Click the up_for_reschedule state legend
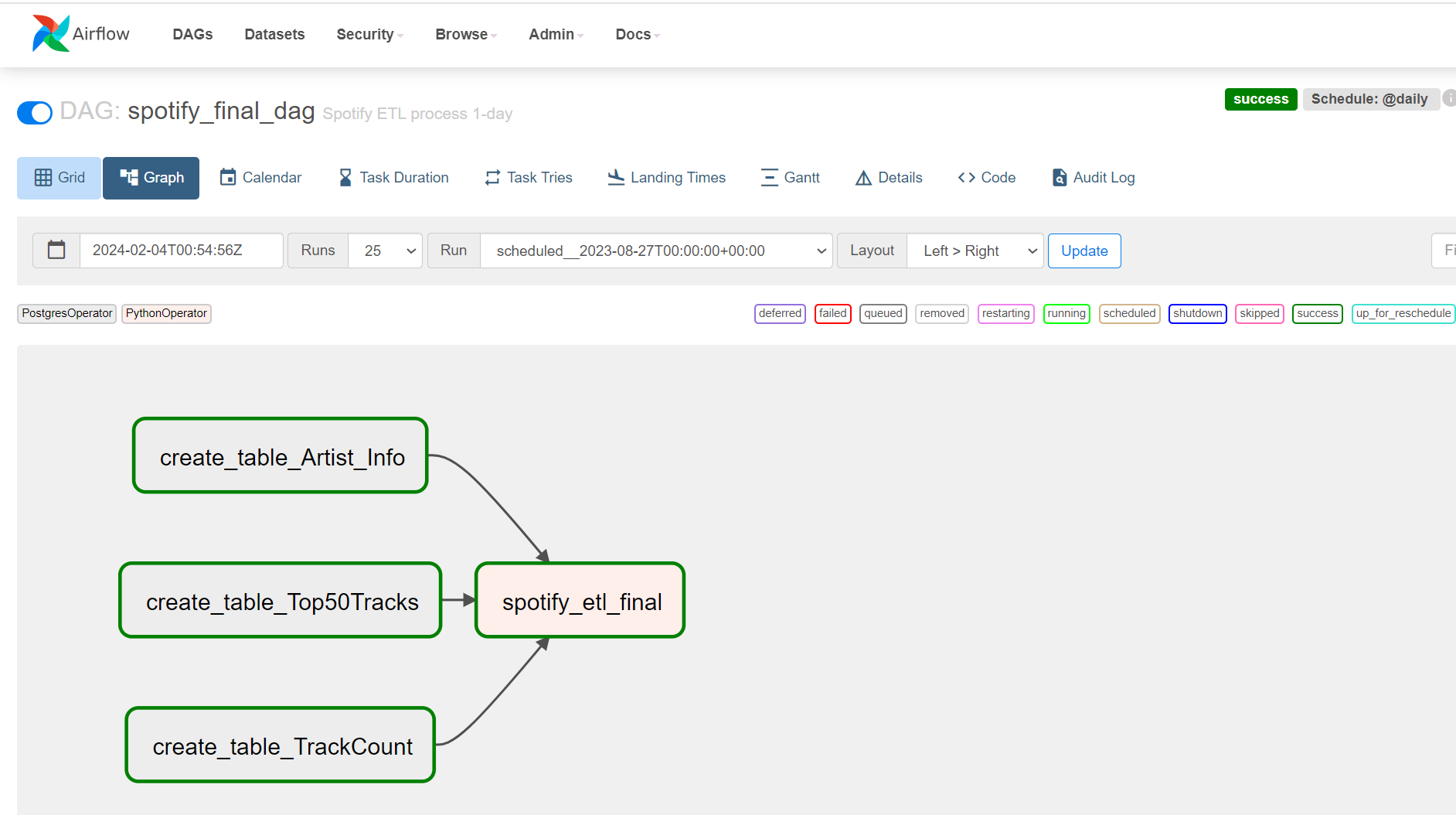This screenshot has height=815, width=1456. [x=1403, y=313]
